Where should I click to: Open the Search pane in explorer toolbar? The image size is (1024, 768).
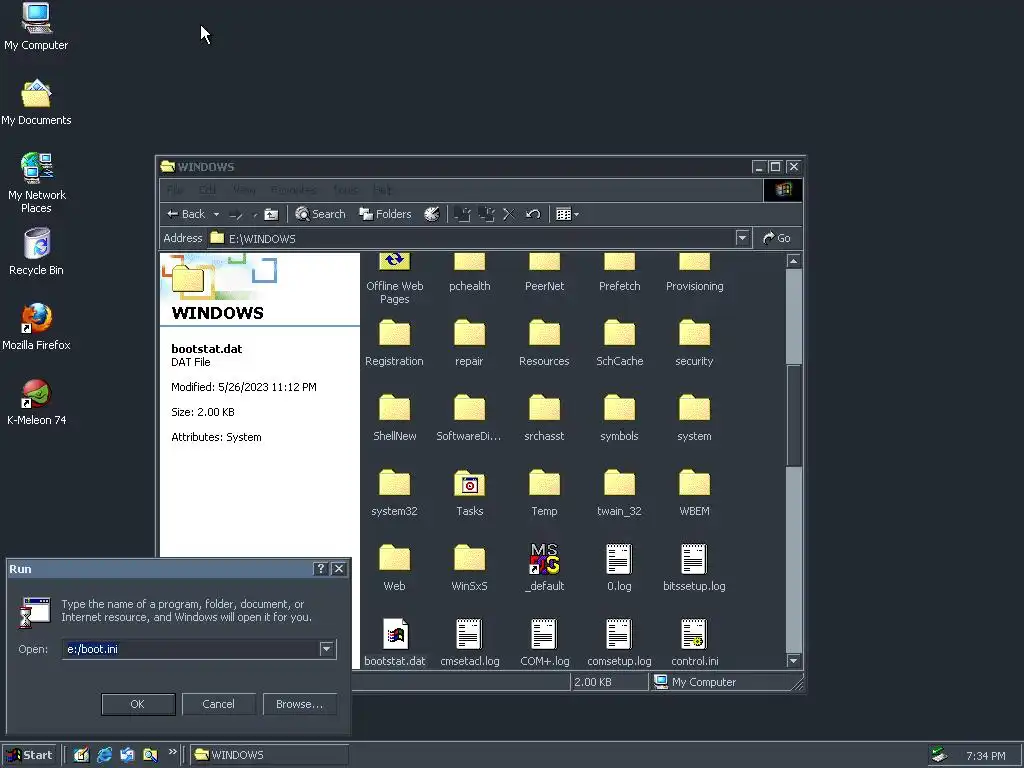[320, 214]
